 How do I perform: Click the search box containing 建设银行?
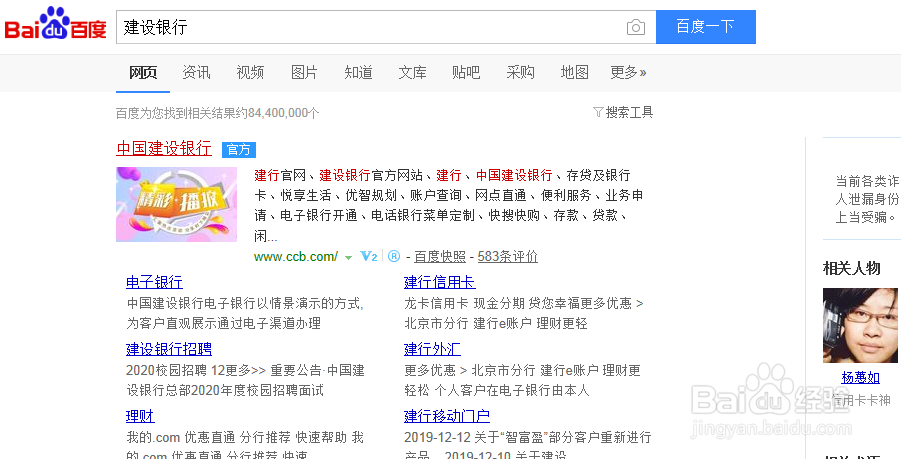tap(386, 27)
